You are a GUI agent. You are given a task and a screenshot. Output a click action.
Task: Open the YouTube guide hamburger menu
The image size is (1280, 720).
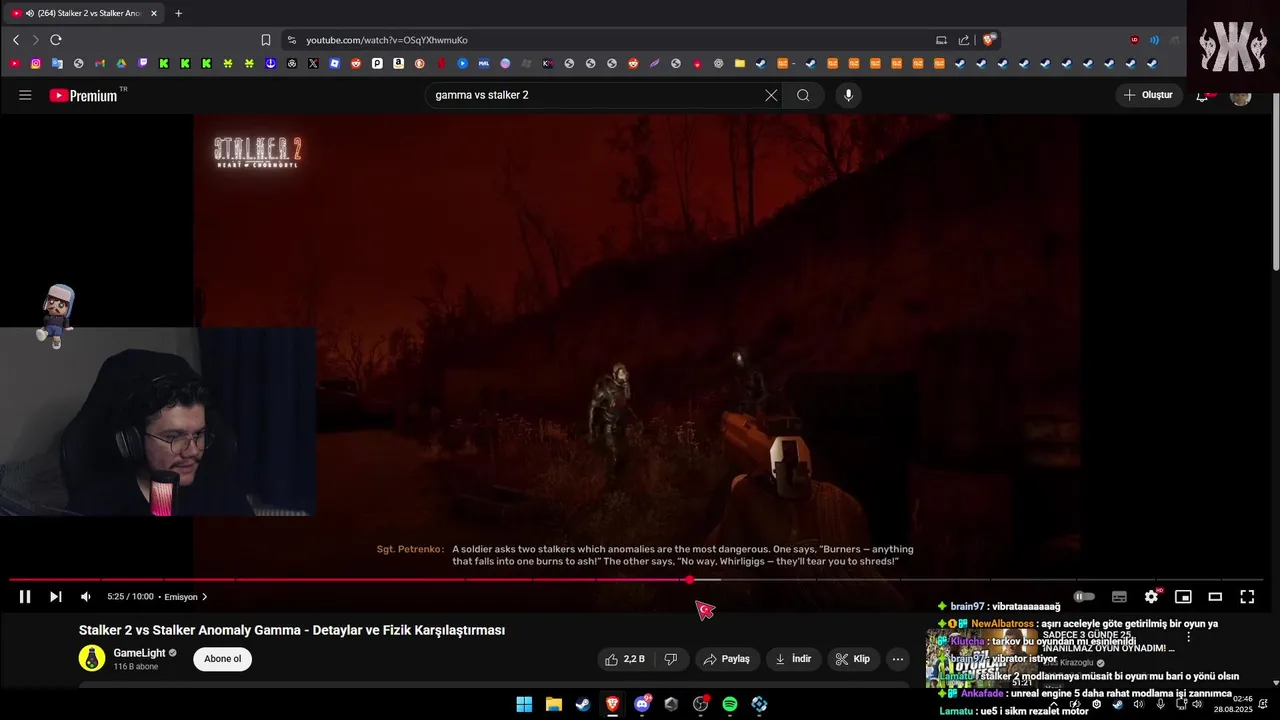(x=25, y=95)
